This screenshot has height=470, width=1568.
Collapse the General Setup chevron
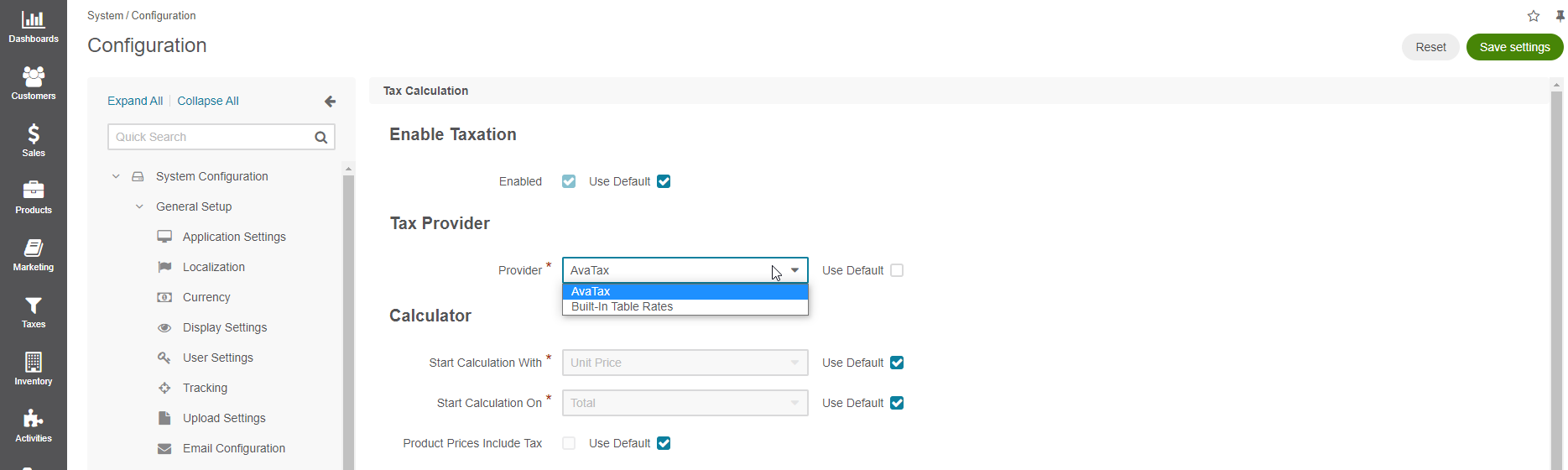pyautogui.click(x=139, y=206)
